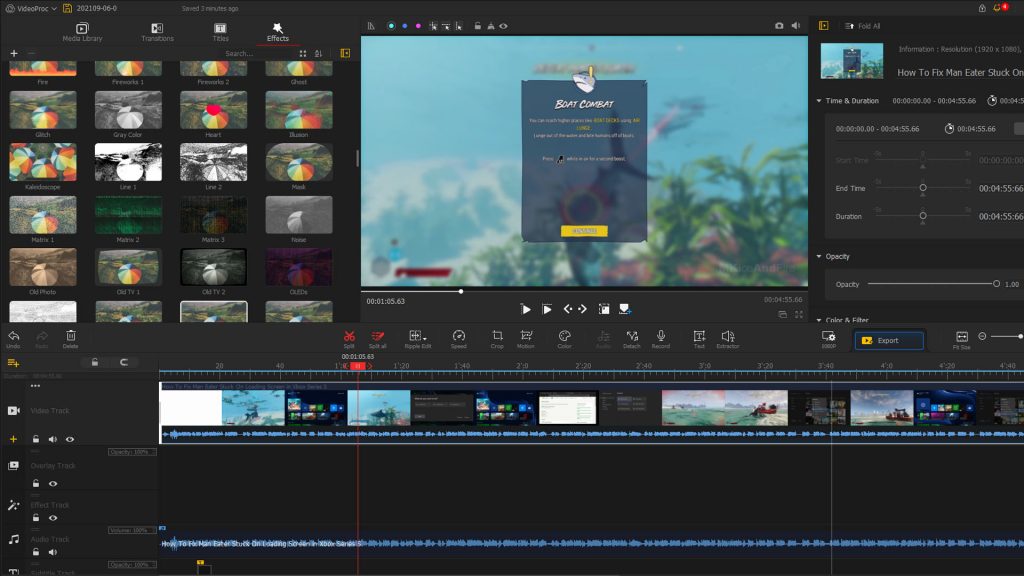Click the notification bell icon

pos(998,8)
